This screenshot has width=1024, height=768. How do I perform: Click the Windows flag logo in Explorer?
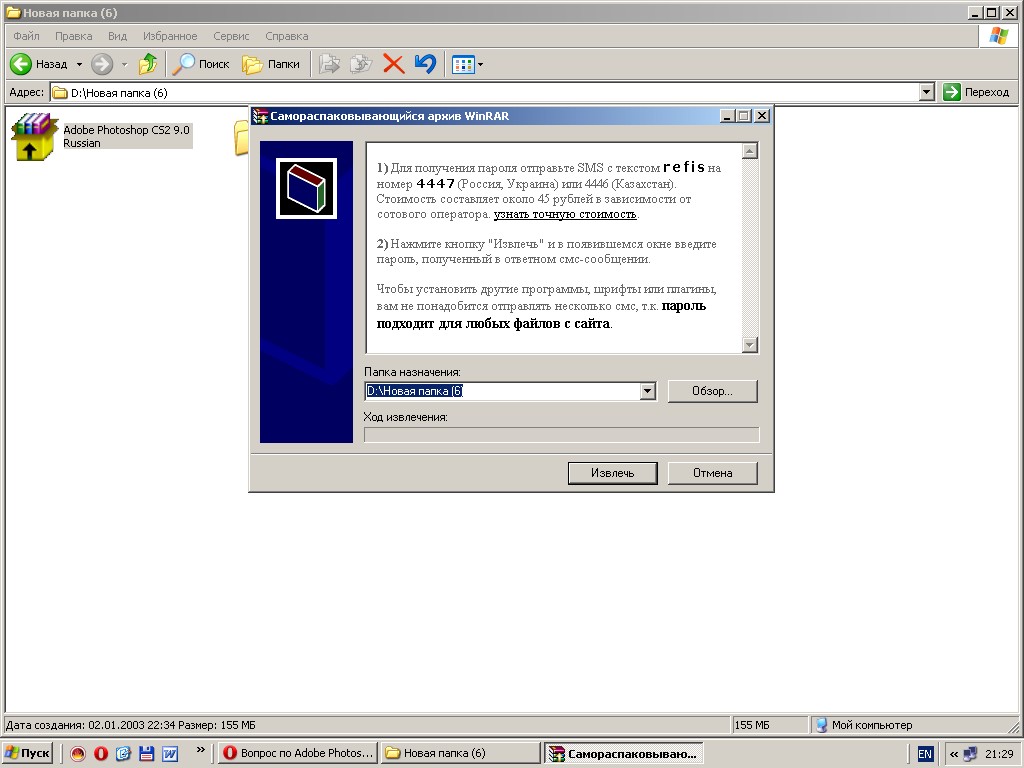(999, 37)
